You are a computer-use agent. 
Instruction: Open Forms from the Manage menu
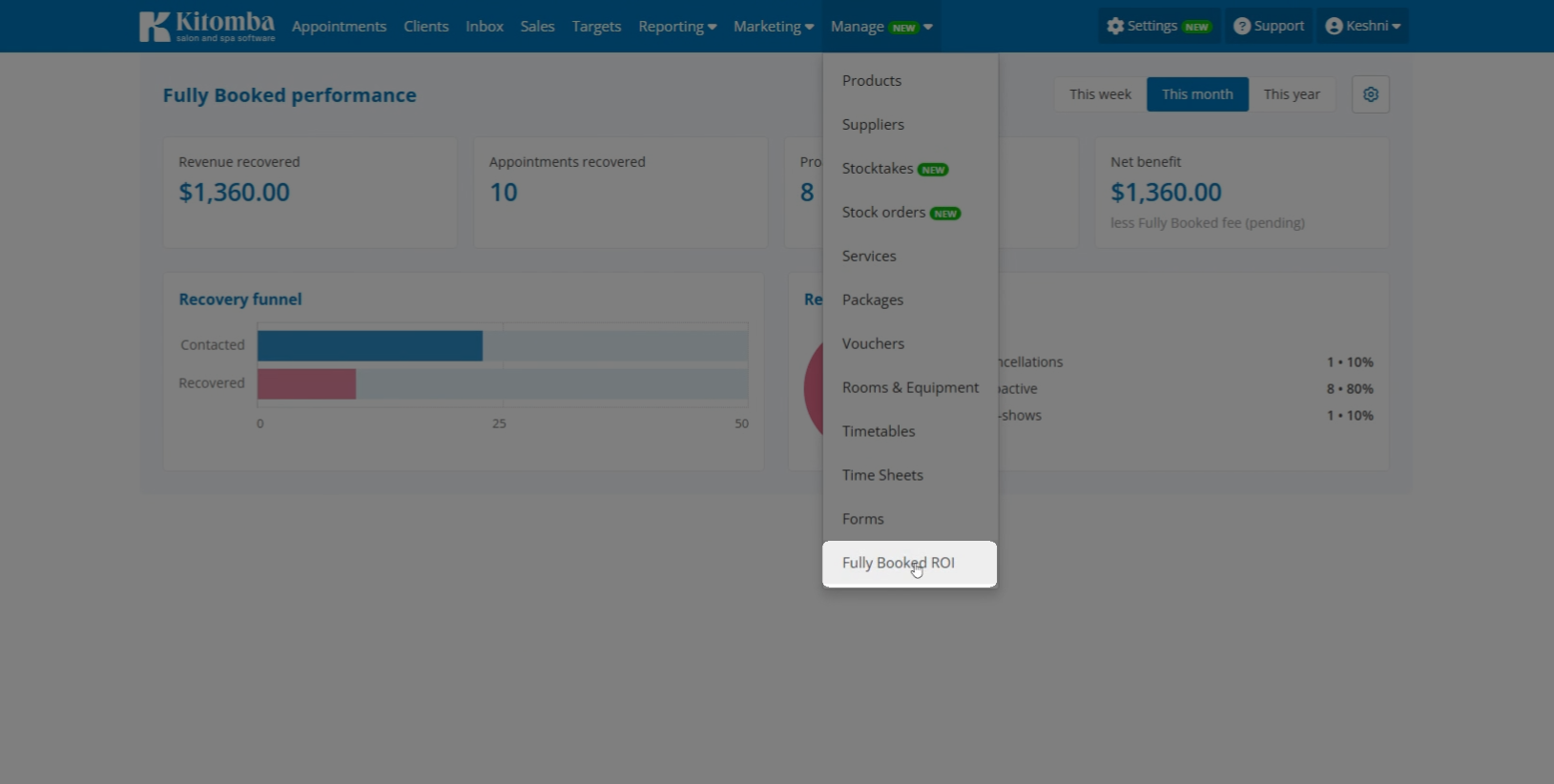pyautogui.click(x=910, y=520)
